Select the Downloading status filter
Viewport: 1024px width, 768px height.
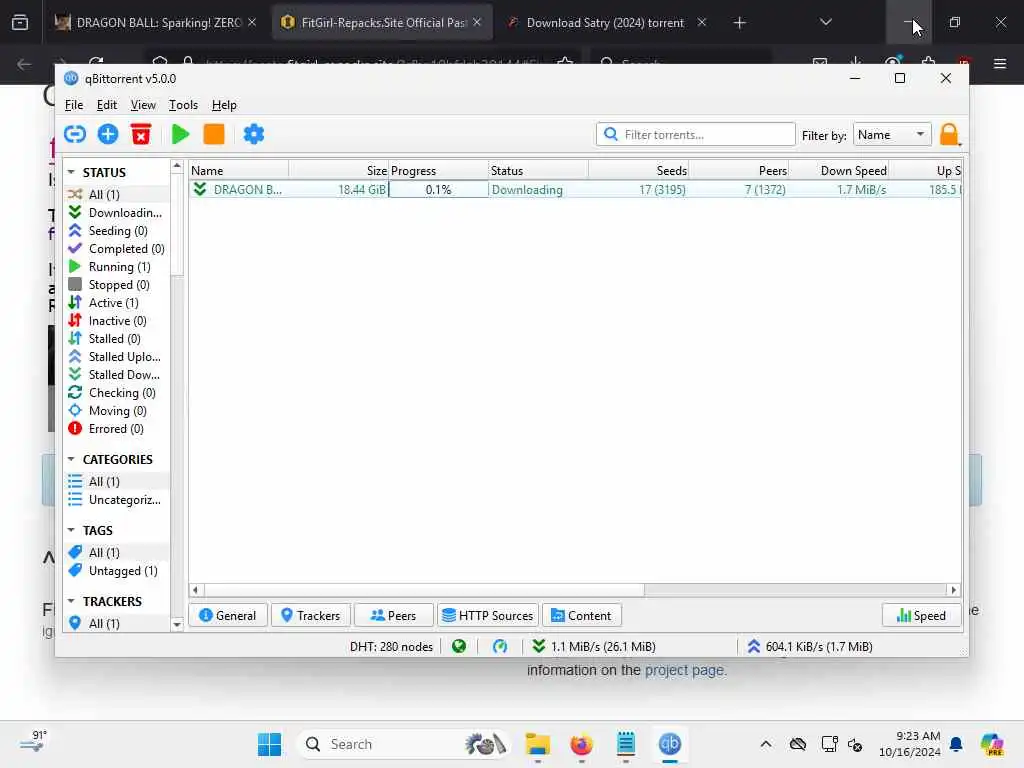point(117,213)
